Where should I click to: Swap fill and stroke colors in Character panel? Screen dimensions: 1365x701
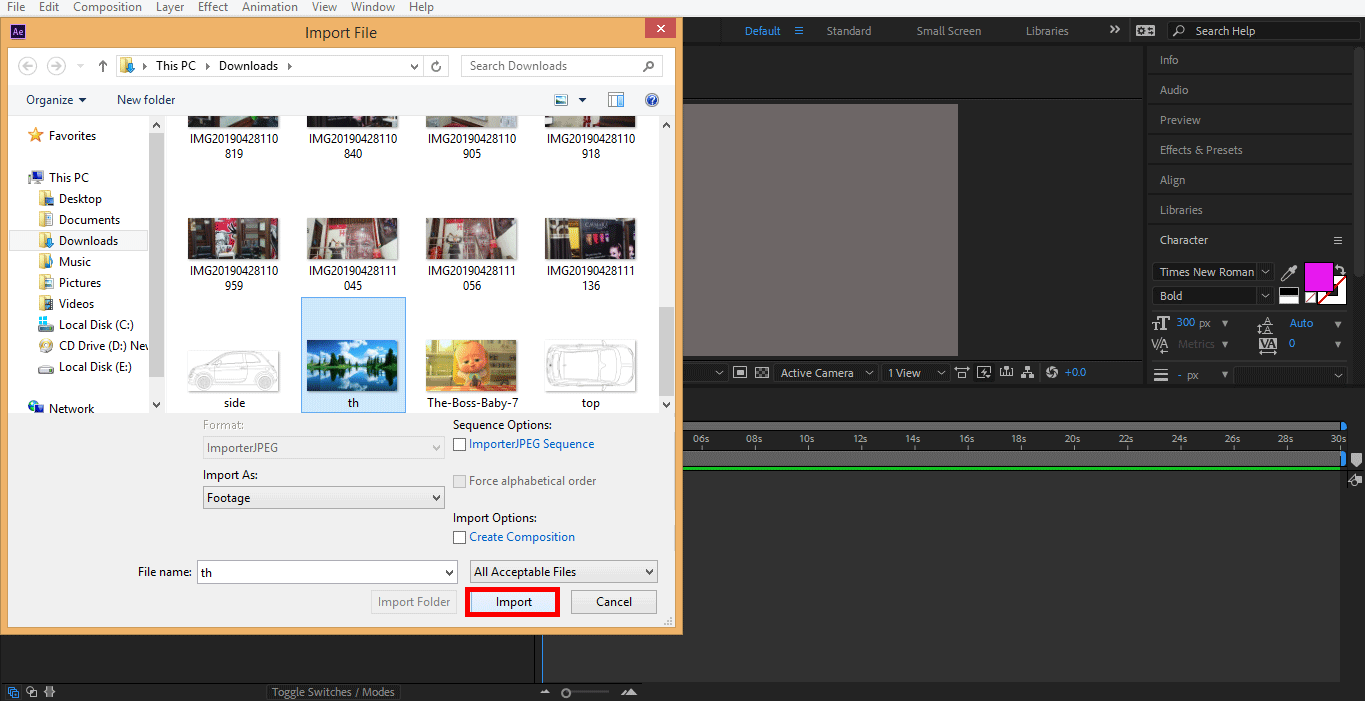1341,270
